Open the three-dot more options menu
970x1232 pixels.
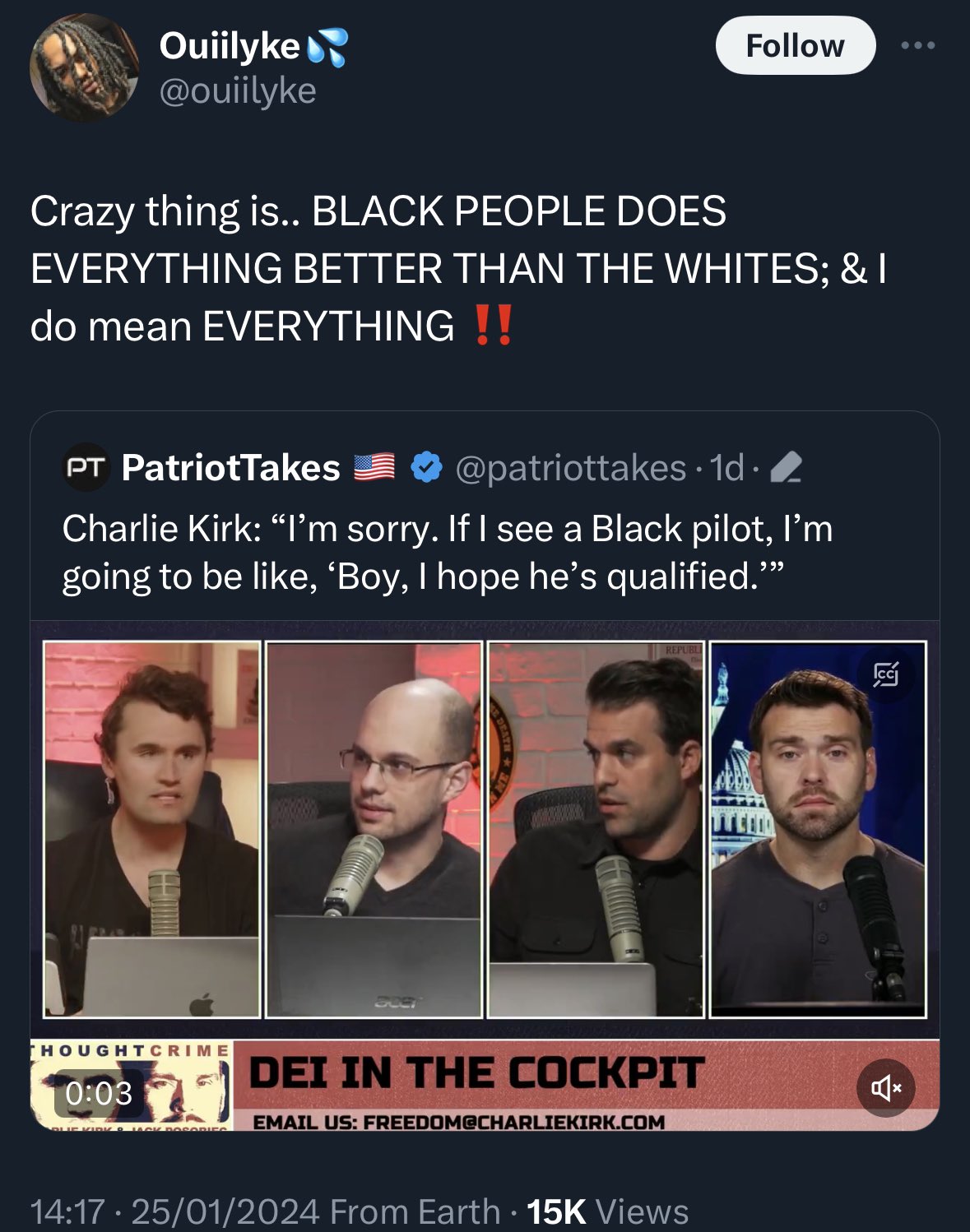(917, 46)
